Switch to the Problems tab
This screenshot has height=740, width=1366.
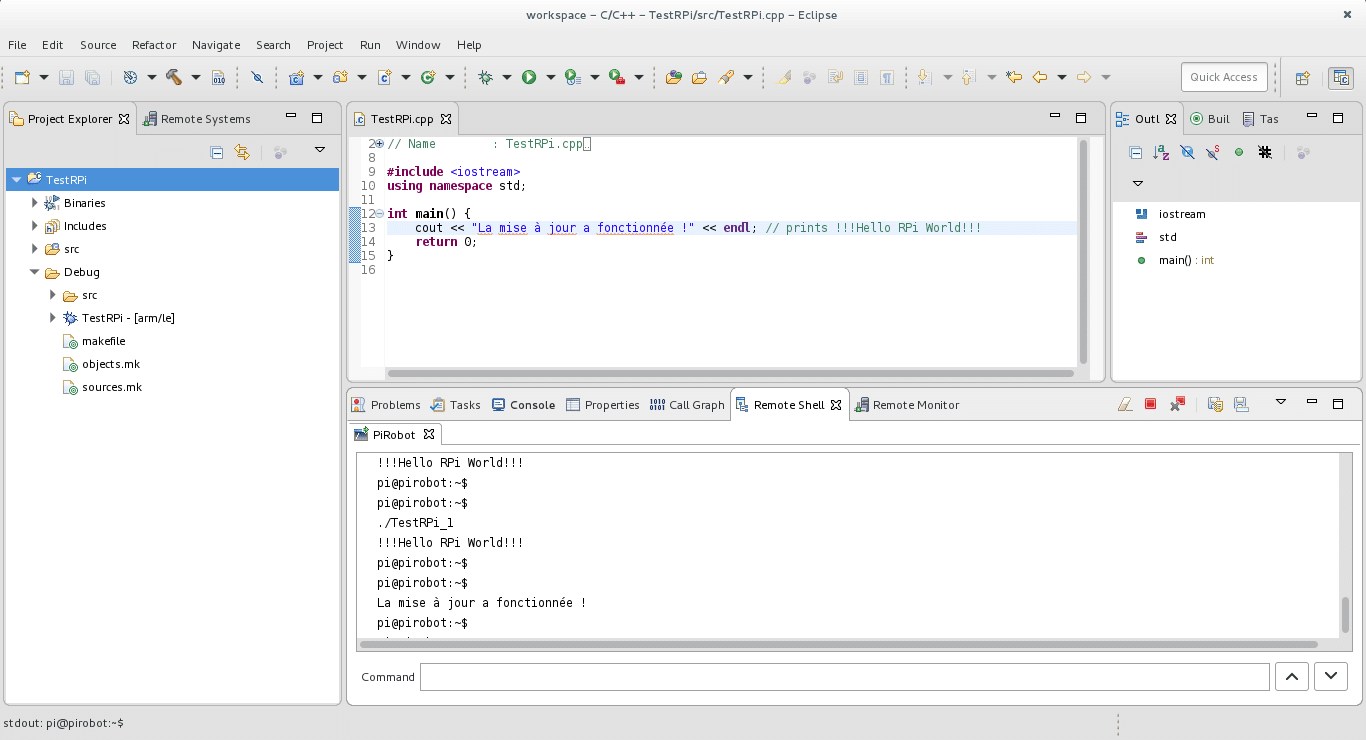(386, 405)
